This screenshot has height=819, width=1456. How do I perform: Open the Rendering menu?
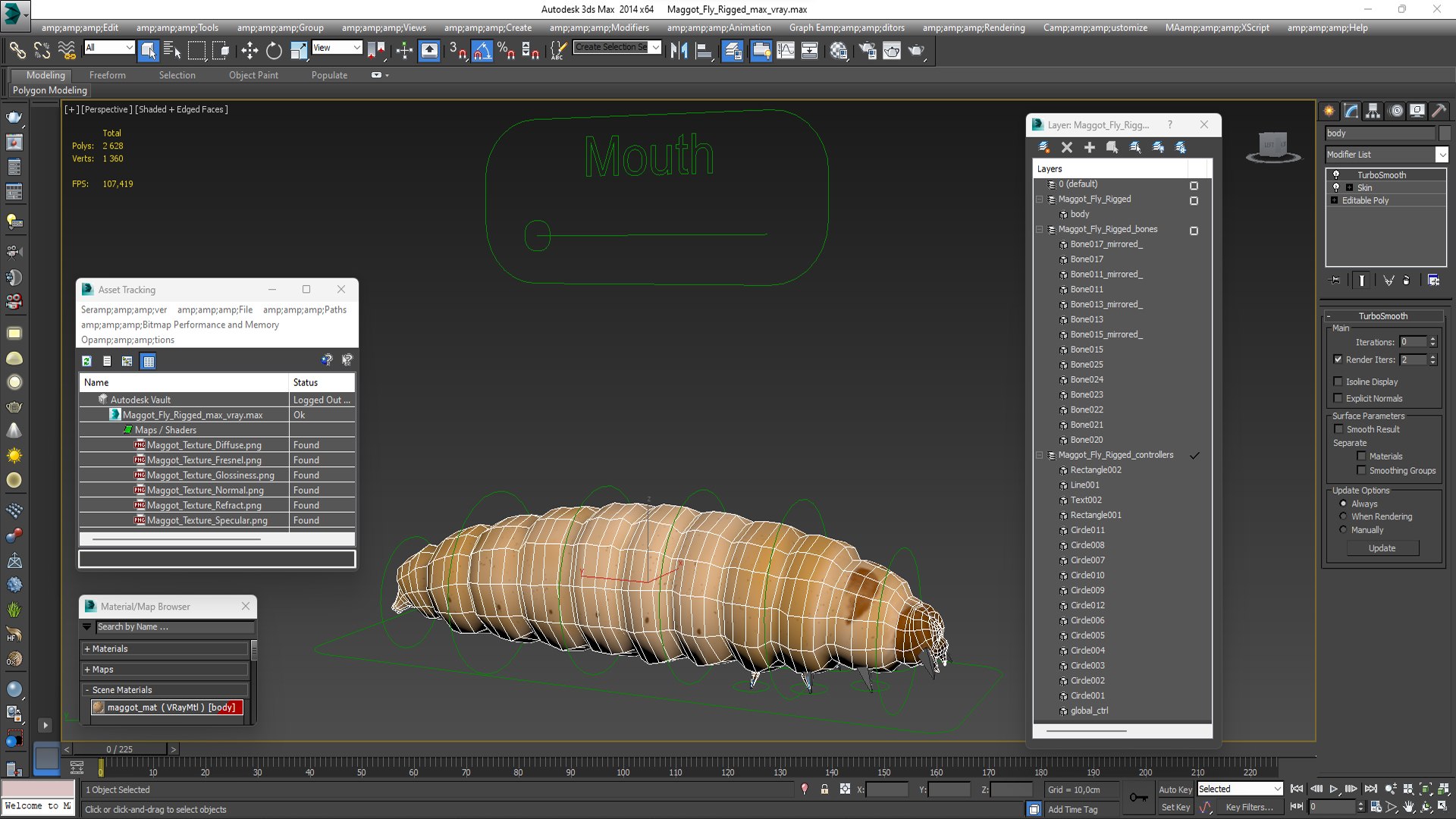[974, 27]
